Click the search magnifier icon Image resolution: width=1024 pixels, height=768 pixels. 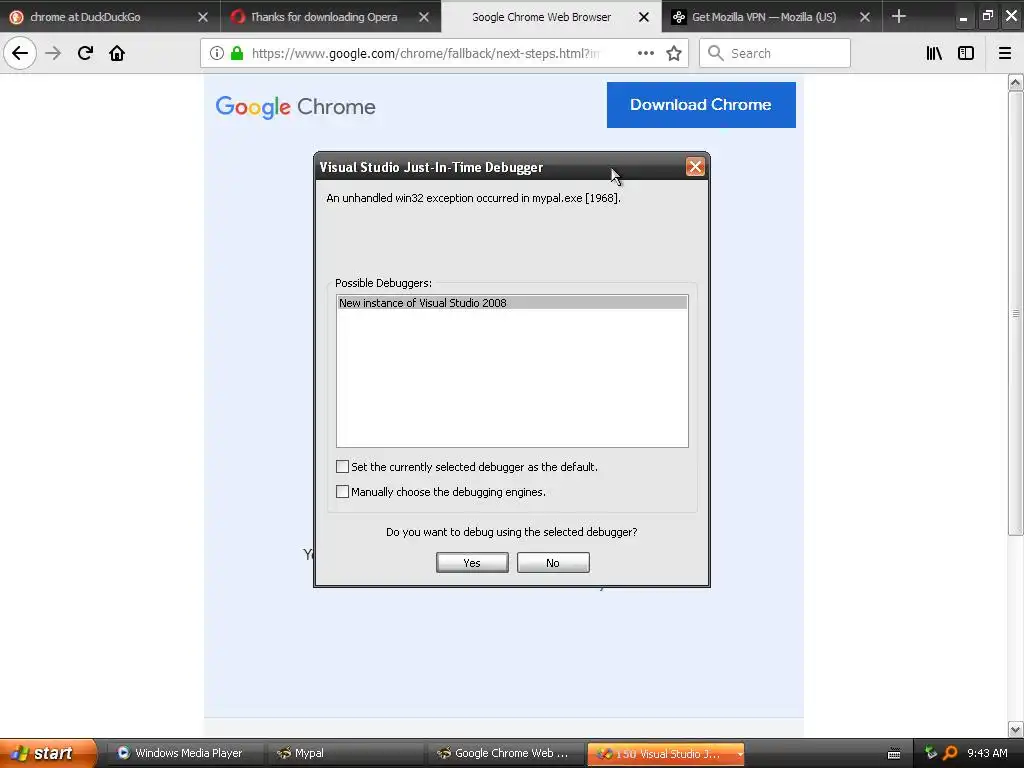coord(716,53)
